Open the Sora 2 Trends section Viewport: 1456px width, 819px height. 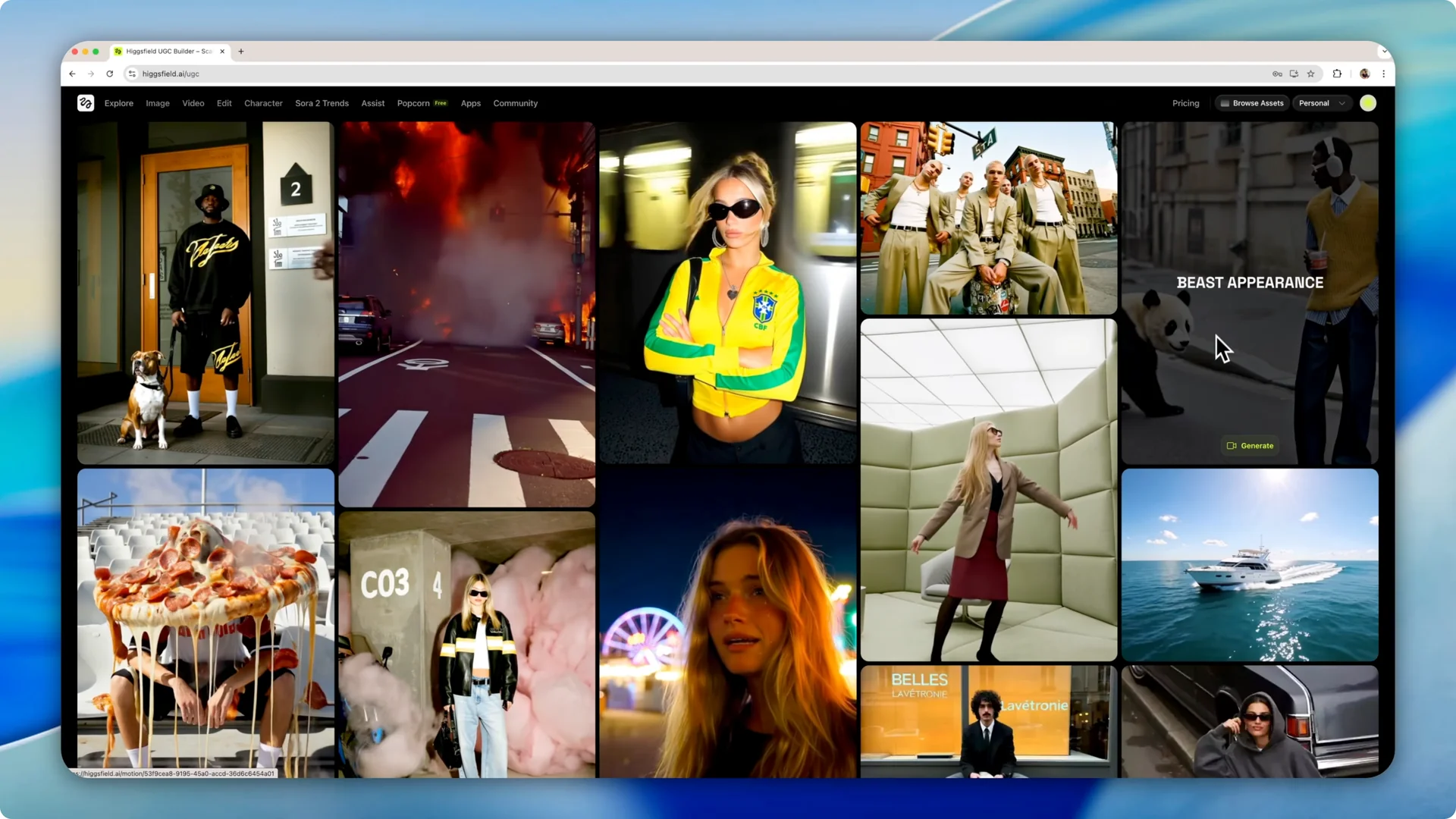point(322,103)
